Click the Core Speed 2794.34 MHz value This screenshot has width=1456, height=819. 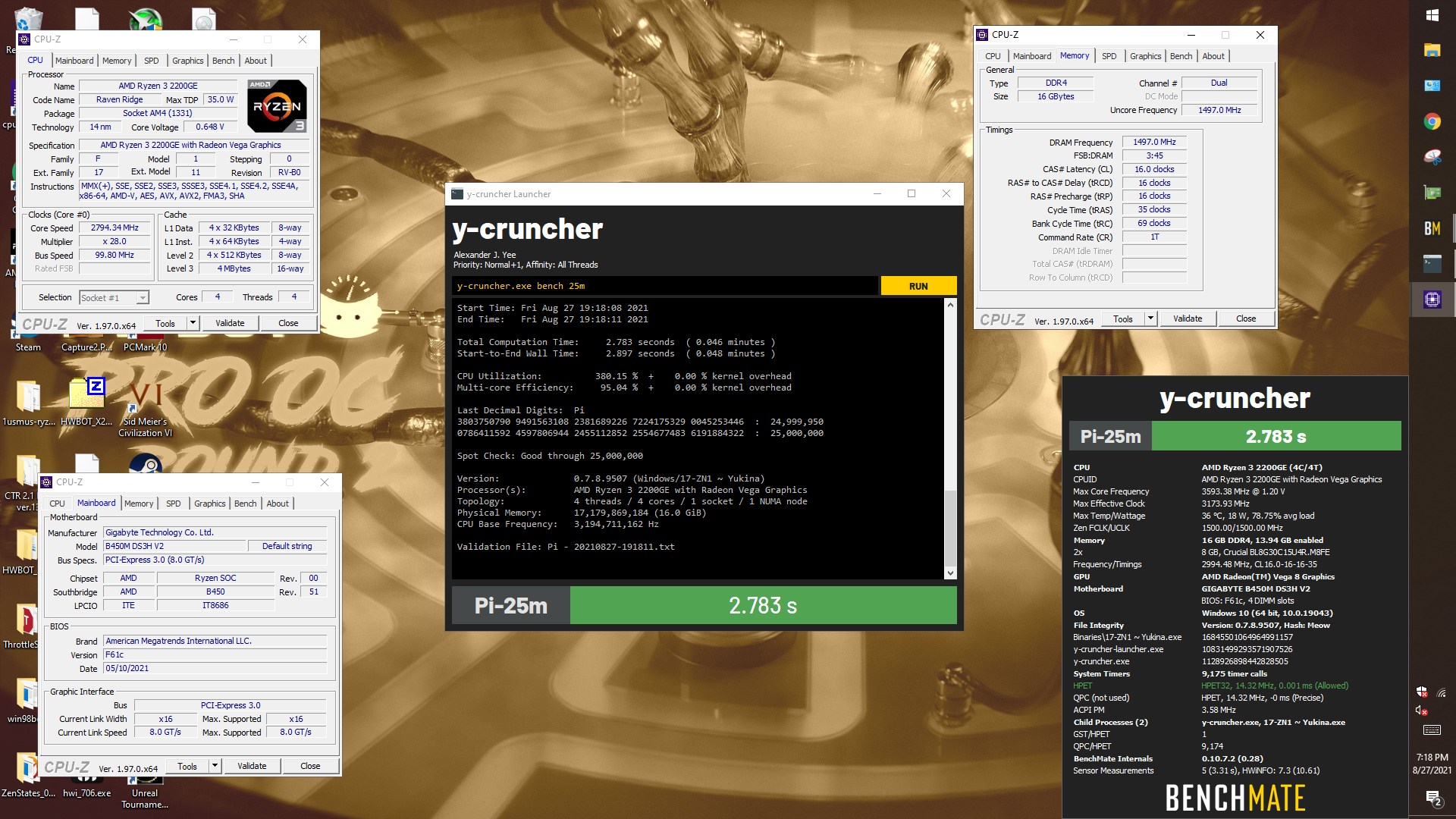coord(115,227)
